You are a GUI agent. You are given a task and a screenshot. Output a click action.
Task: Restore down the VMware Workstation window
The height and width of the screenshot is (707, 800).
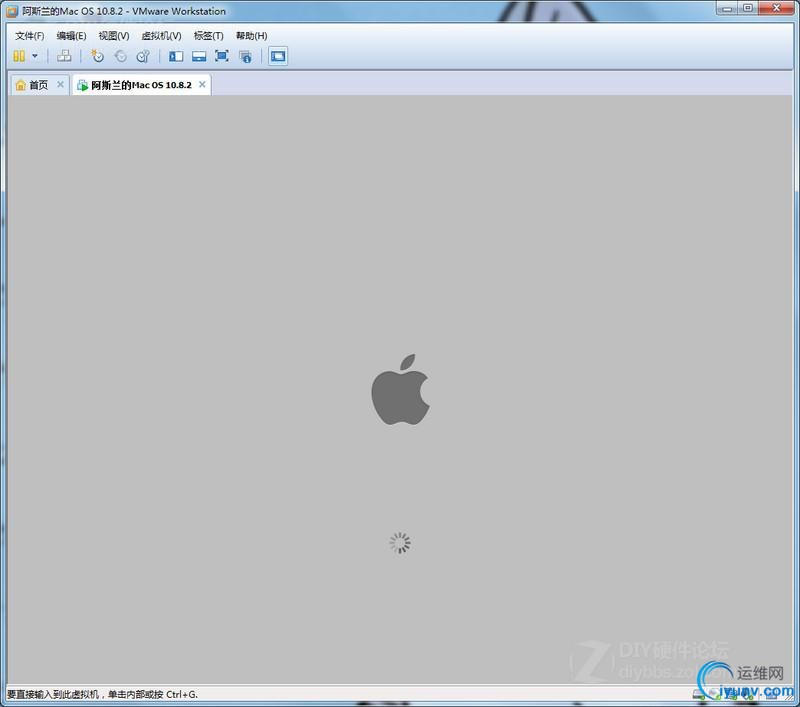pyautogui.click(x=748, y=8)
